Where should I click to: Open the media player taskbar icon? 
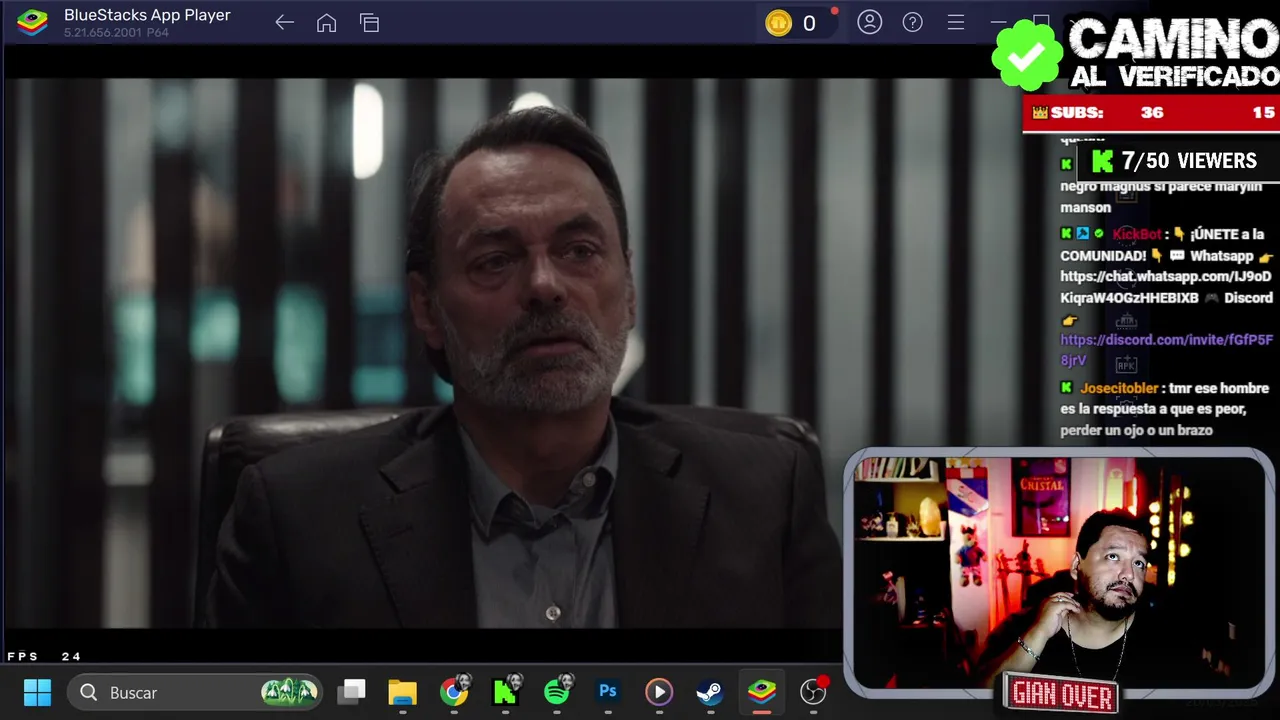coord(658,692)
